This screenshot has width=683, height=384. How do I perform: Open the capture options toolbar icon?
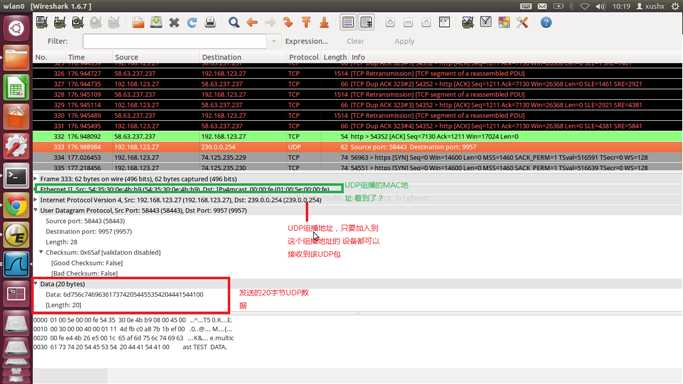point(60,22)
